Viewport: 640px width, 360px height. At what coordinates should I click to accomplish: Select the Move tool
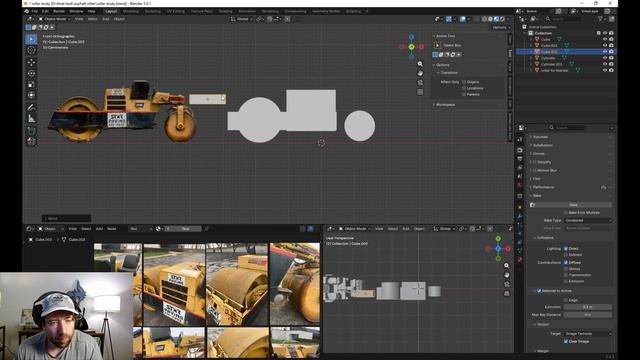(31, 62)
